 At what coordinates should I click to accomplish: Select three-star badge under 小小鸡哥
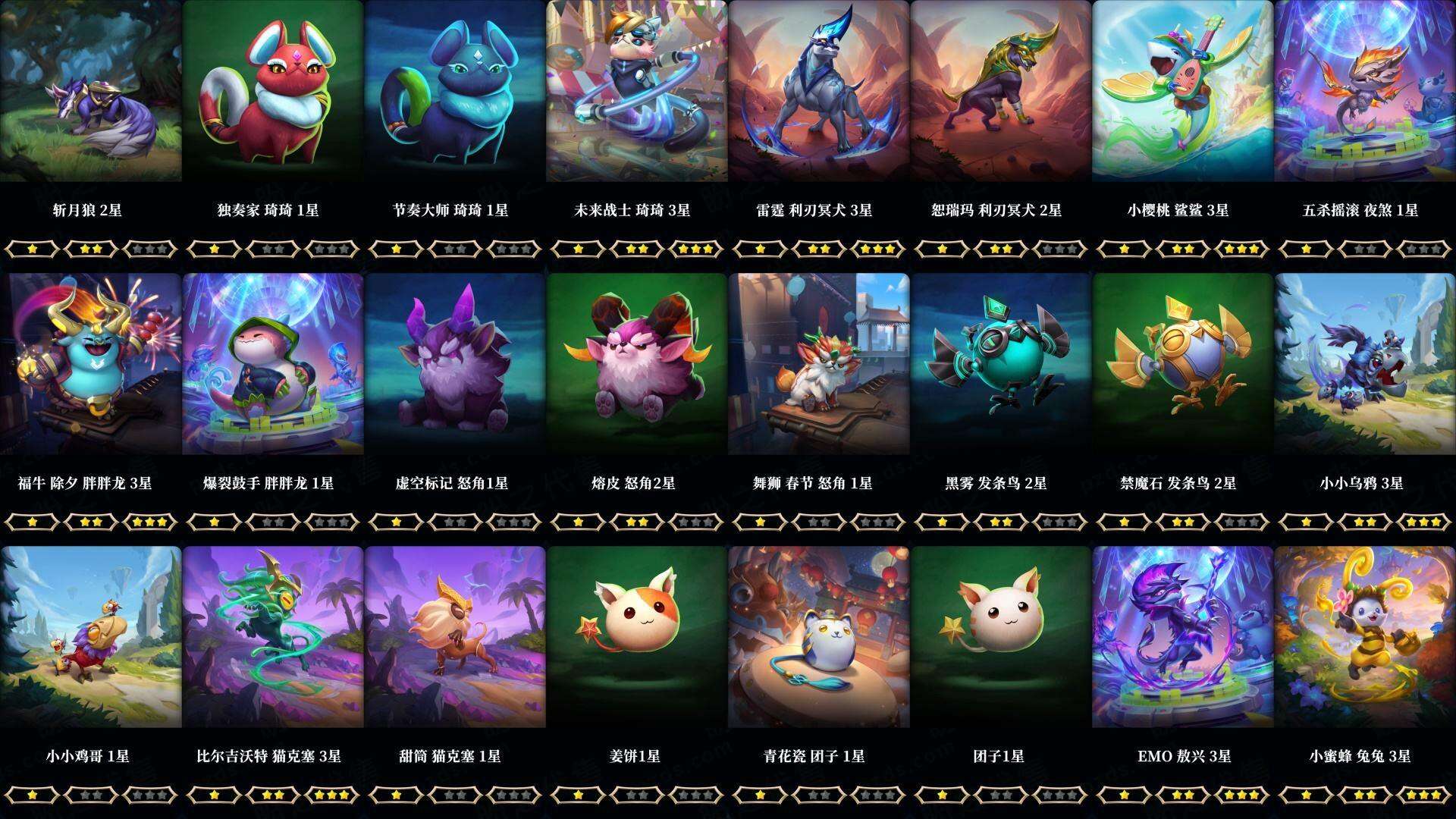149,795
